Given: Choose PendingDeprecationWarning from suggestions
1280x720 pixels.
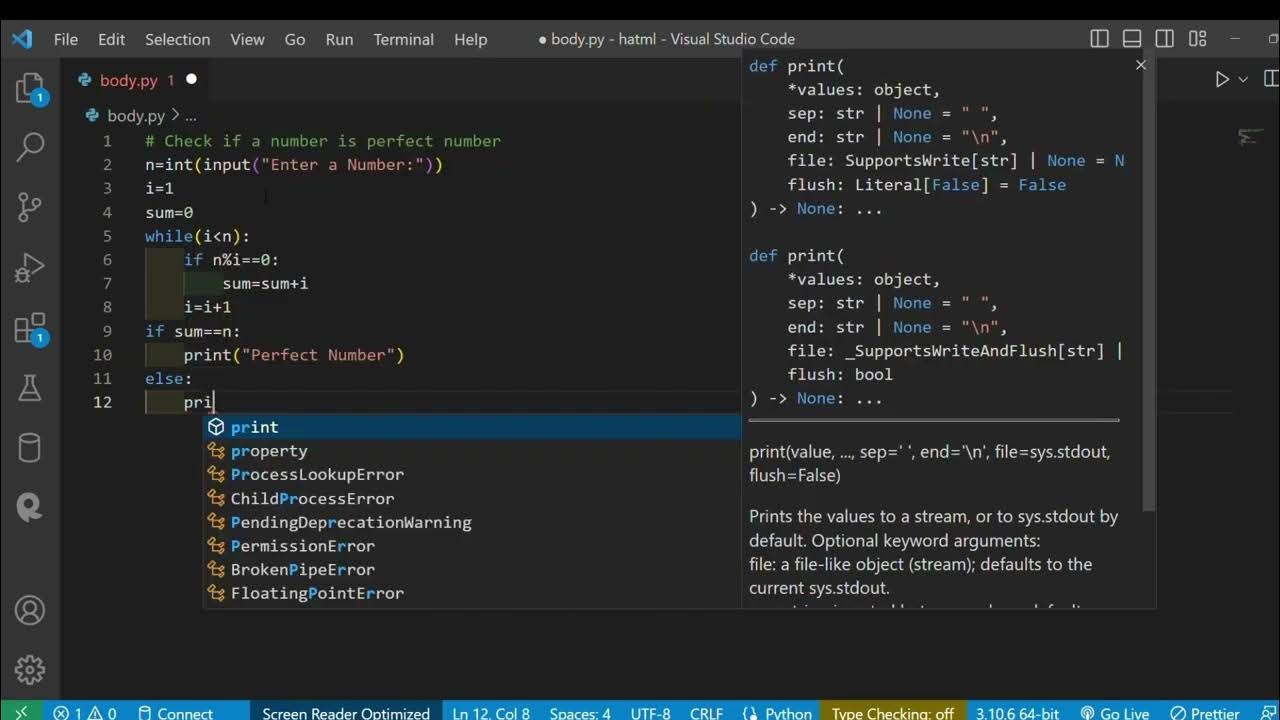Looking at the screenshot, I should (472, 522).
